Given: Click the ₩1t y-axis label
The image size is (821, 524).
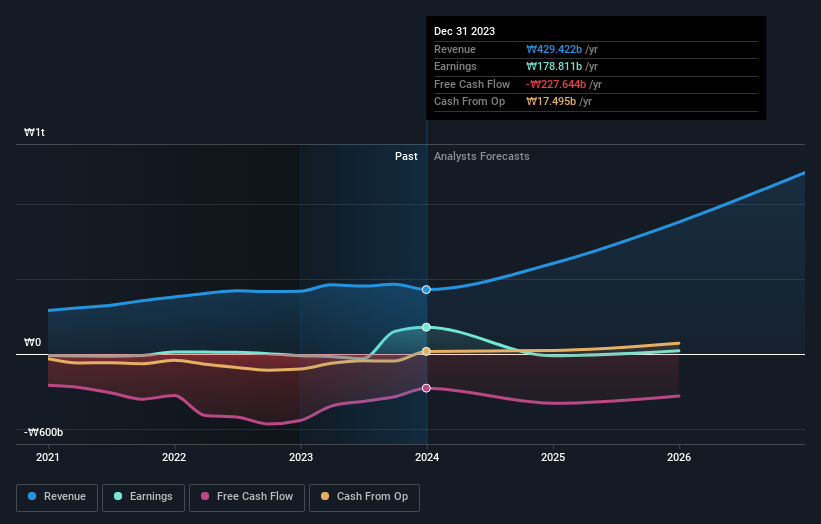Looking at the screenshot, I should 35,132.
